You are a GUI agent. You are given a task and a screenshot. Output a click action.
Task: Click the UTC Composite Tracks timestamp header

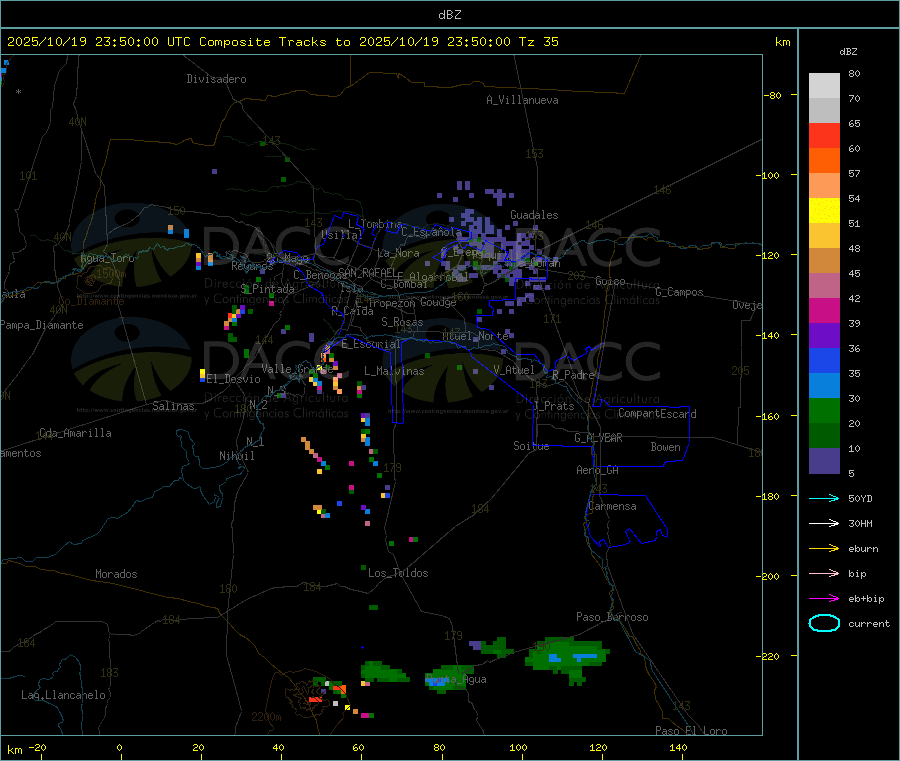coord(282,42)
